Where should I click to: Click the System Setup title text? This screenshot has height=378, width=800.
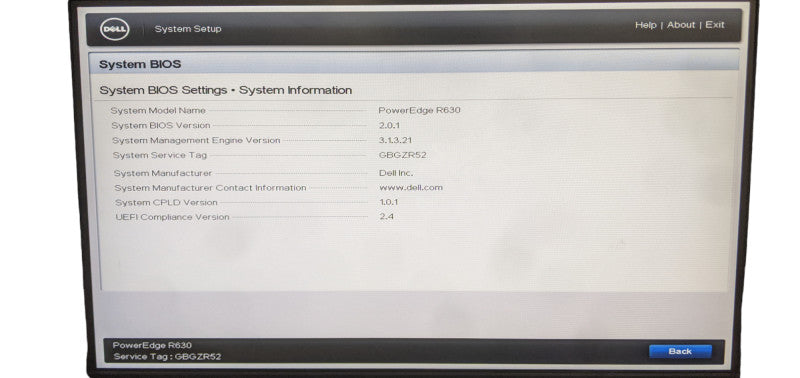[x=188, y=29]
